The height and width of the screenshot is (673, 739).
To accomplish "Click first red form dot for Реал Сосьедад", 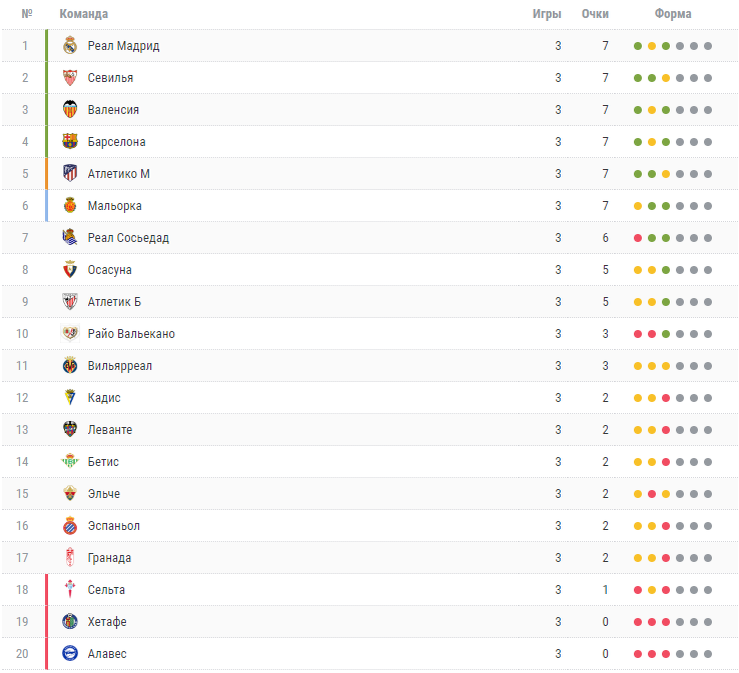I will tap(638, 238).
